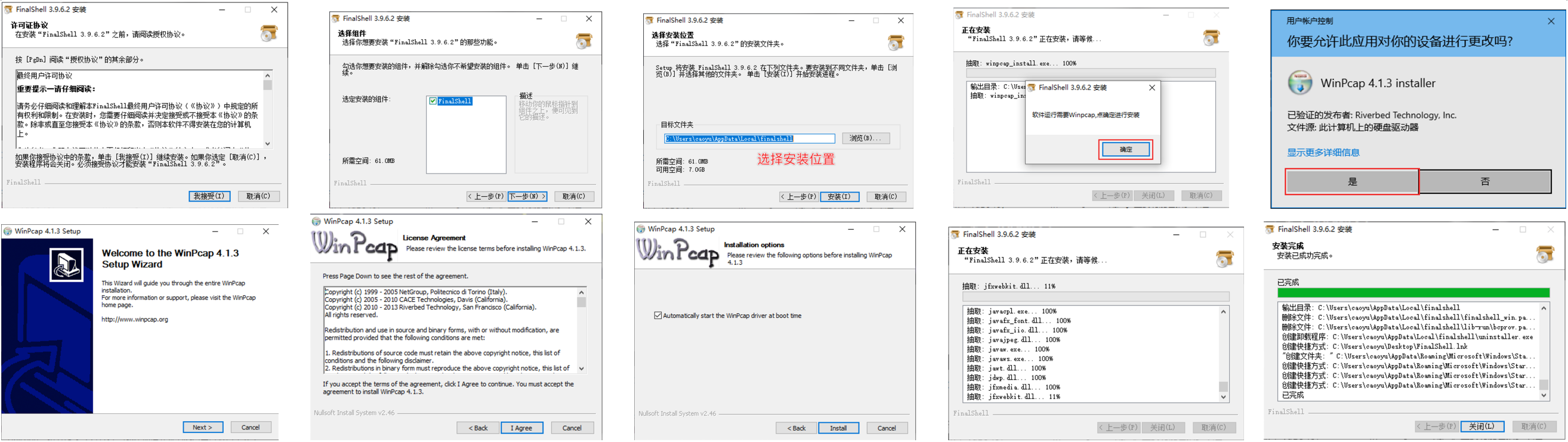Click scroll-down arrow of 安装完成 log list
The width and height of the screenshot is (1568, 442).
pos(1544,395)
